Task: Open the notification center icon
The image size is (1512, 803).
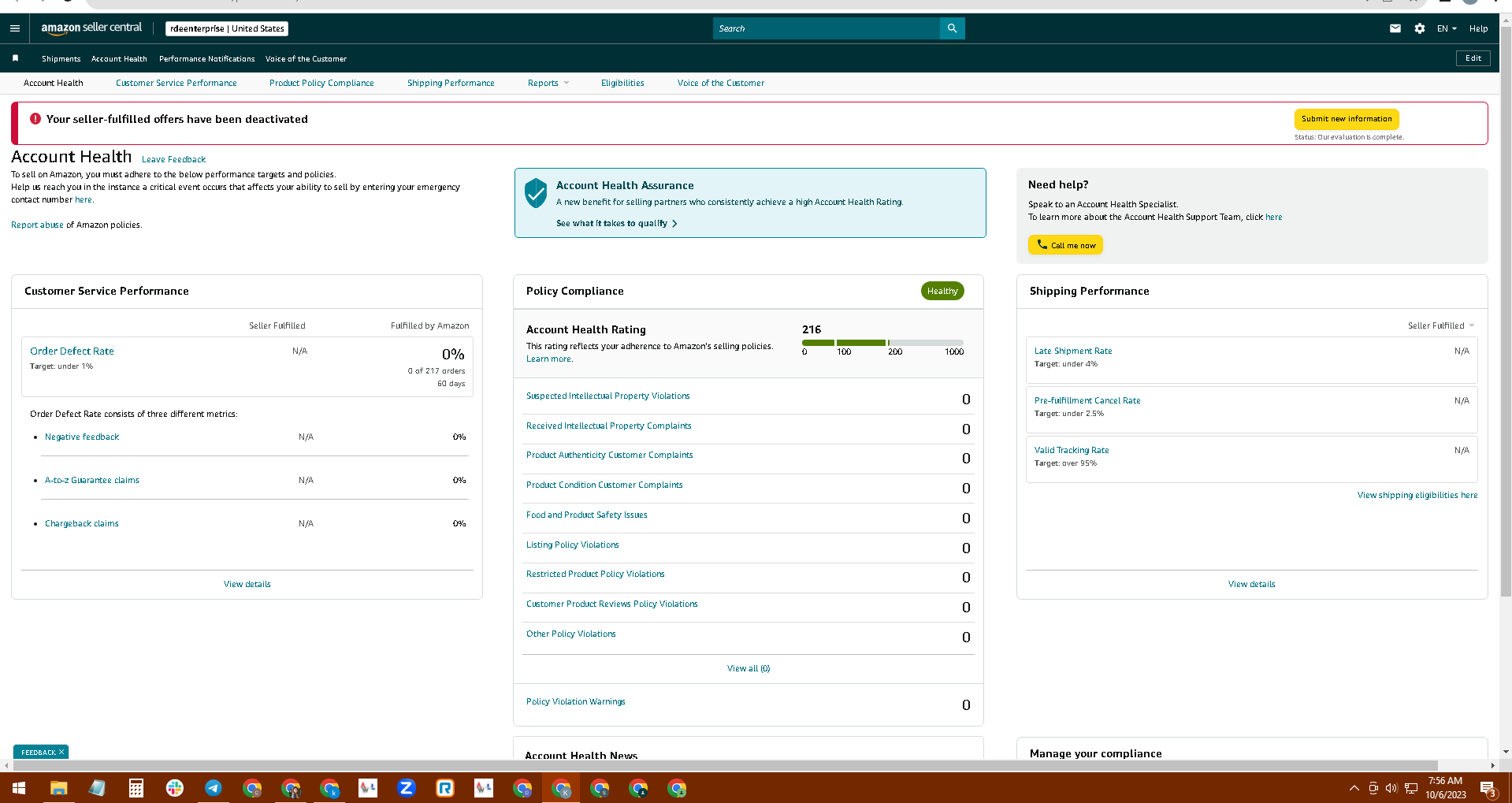Action: tap(1488, 788)
